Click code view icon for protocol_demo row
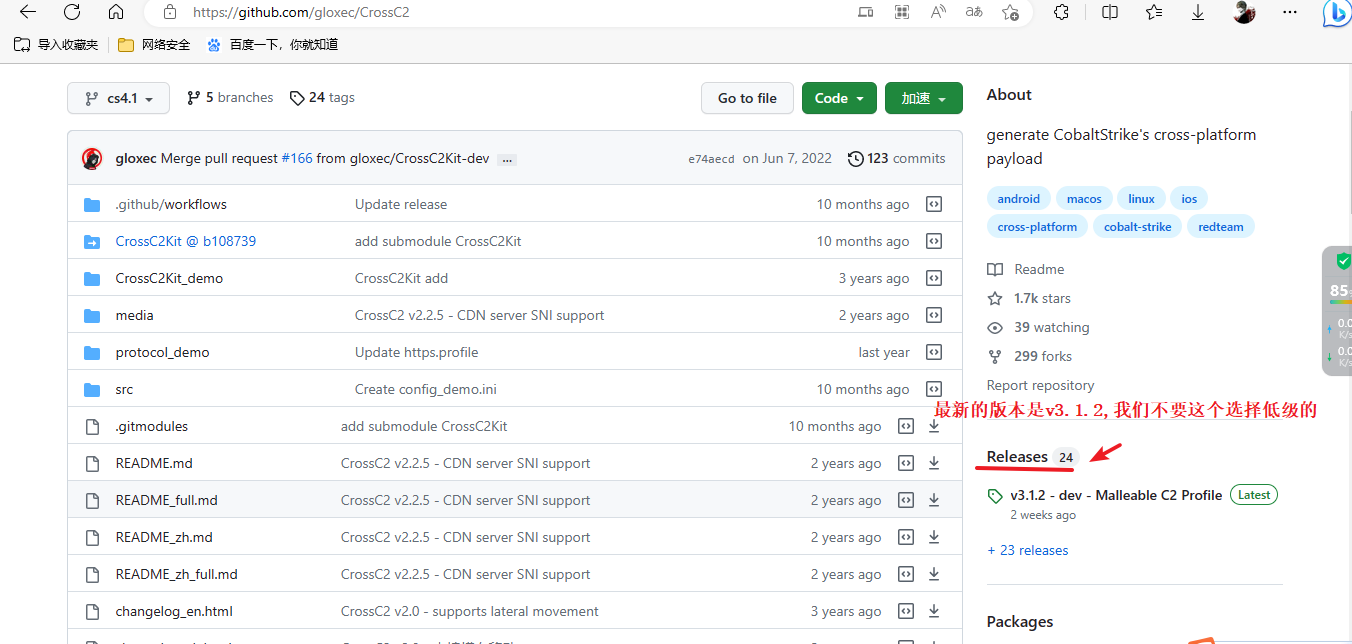This screenshot has width=1352, height=644. [x=934, y=352]
